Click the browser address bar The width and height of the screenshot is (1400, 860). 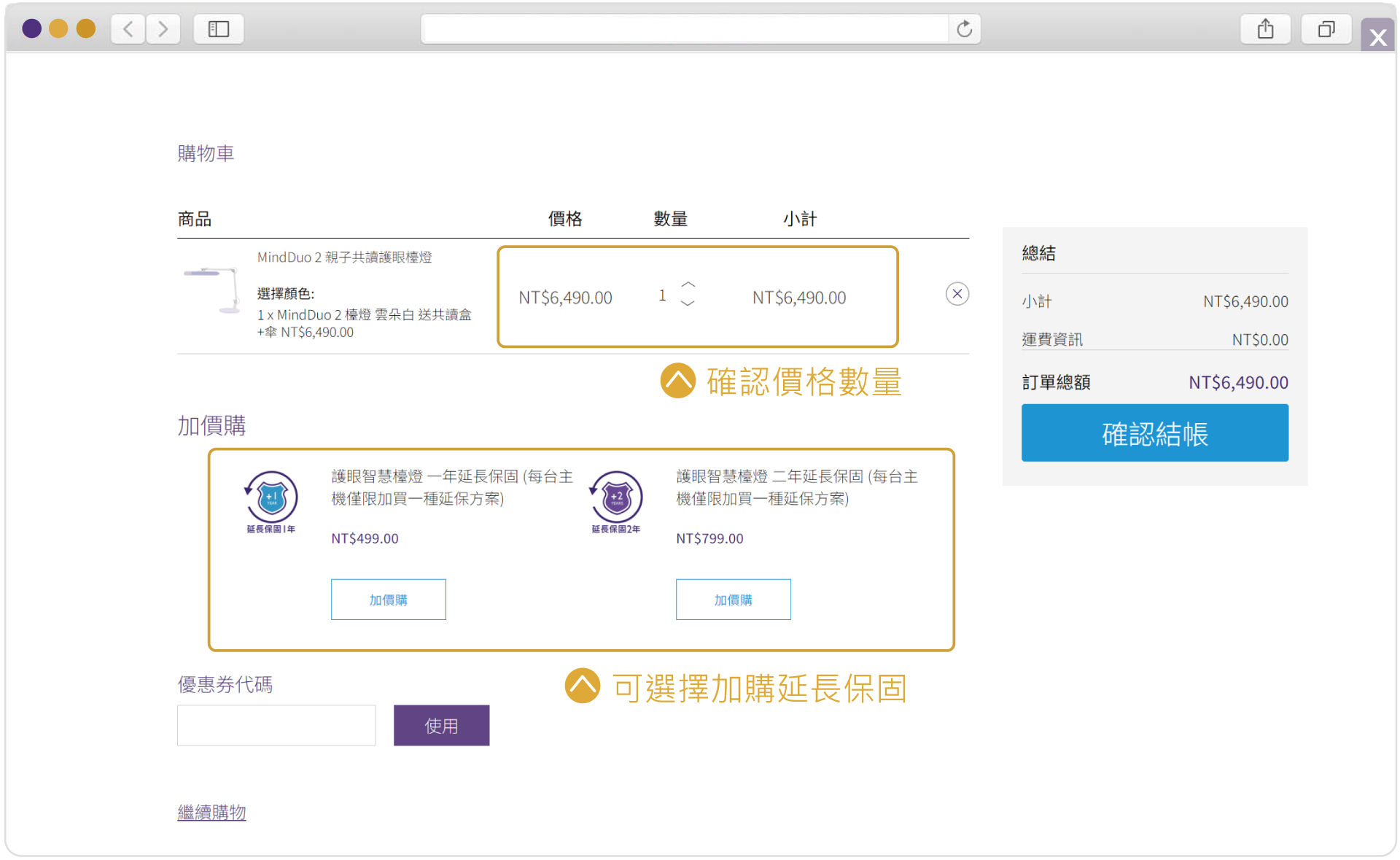(x=685, y=29)
